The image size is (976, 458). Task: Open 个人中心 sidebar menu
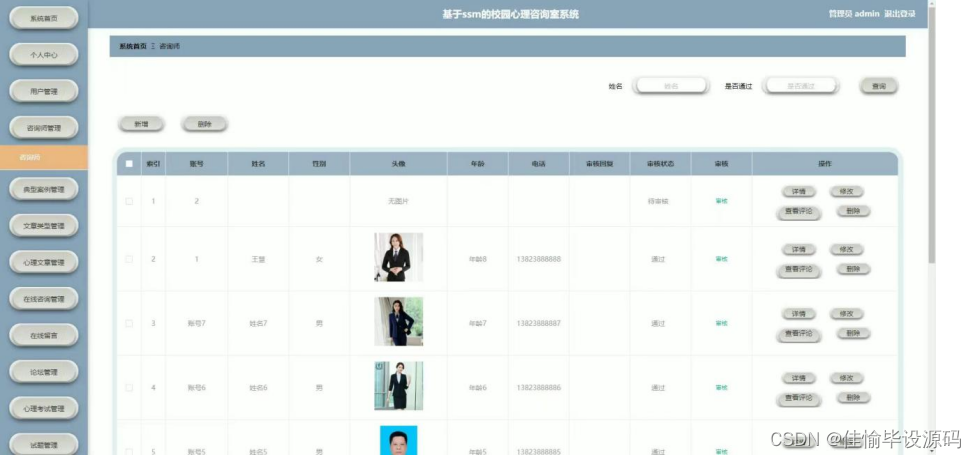pos(44,55)
